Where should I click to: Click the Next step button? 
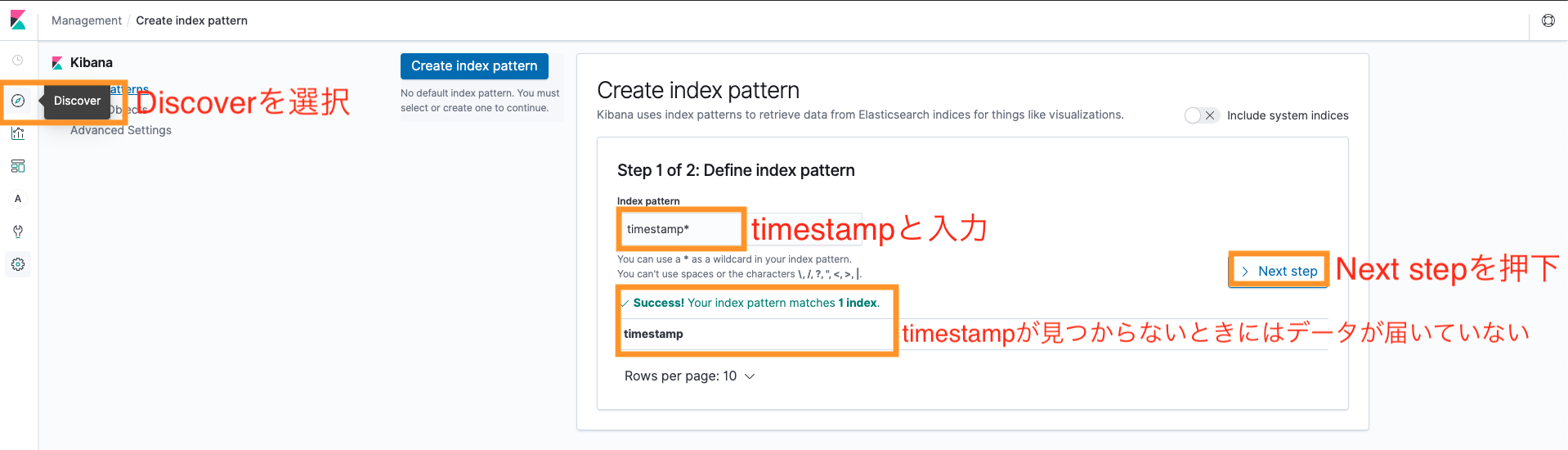click(1279, 271)
